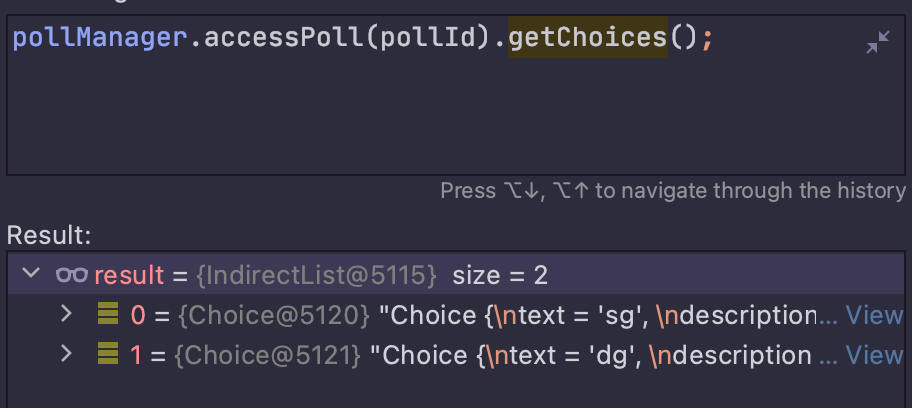
Task: Place cursor in highlighted getChoices method
Action: pyautogui.click(x=587, y=40)
